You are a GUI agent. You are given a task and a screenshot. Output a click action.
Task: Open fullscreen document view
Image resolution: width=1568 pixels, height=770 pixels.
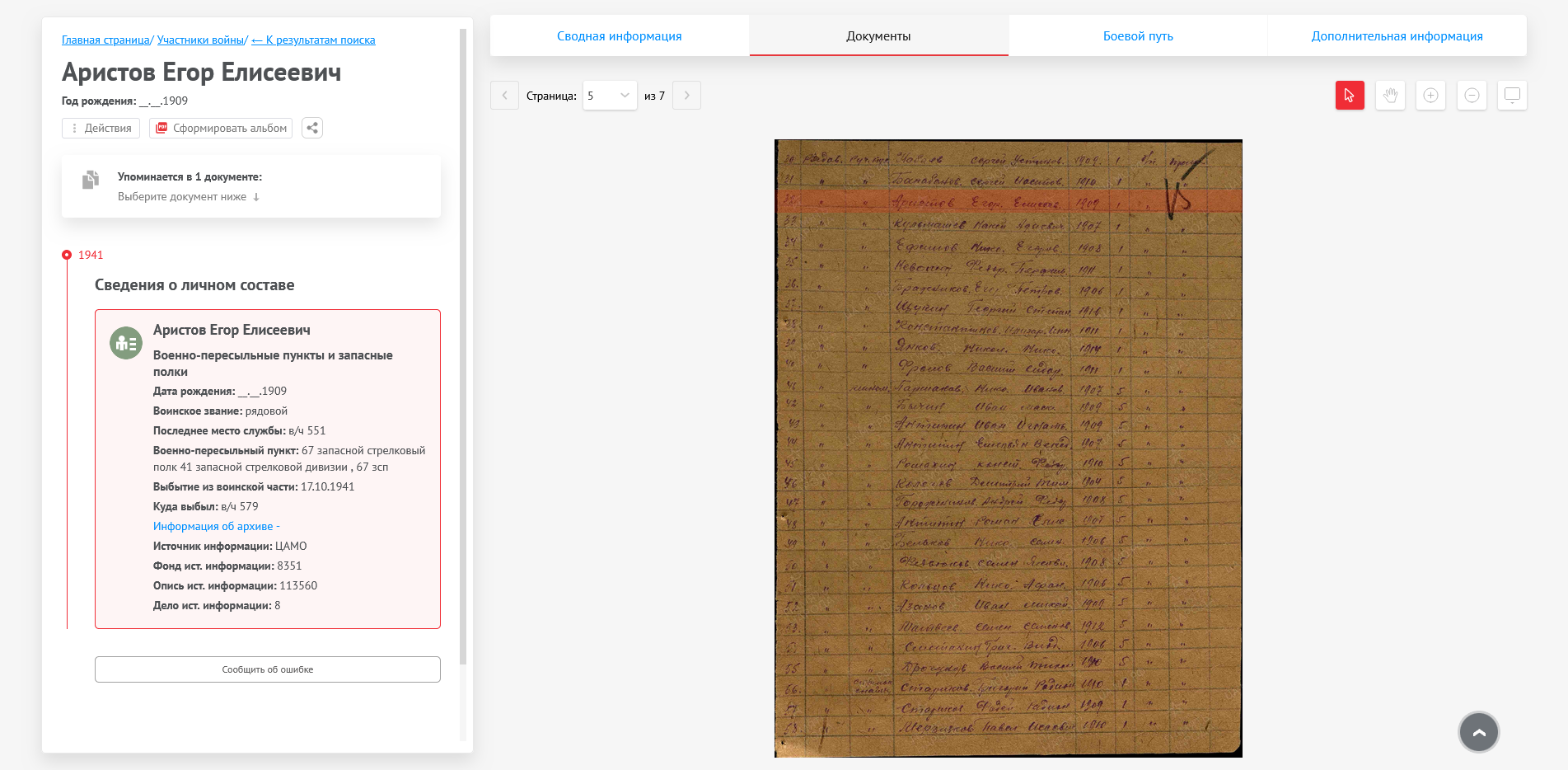coord(1512,96)
